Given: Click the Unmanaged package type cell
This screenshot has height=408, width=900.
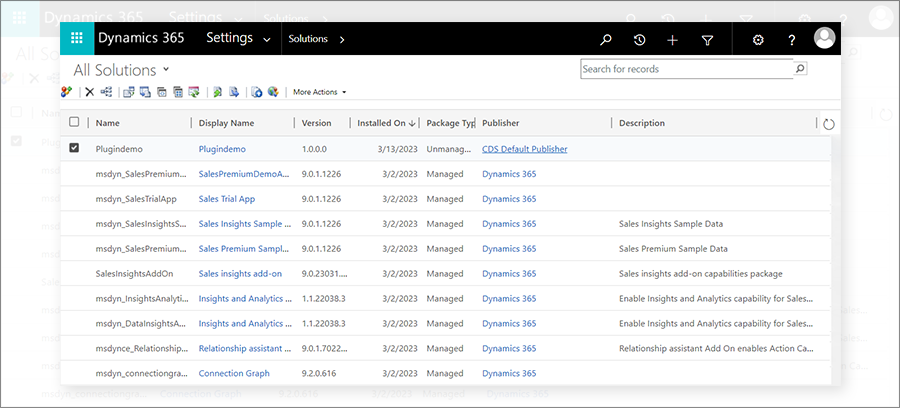Looking at the screenshot, I should (x=449, y=149).
